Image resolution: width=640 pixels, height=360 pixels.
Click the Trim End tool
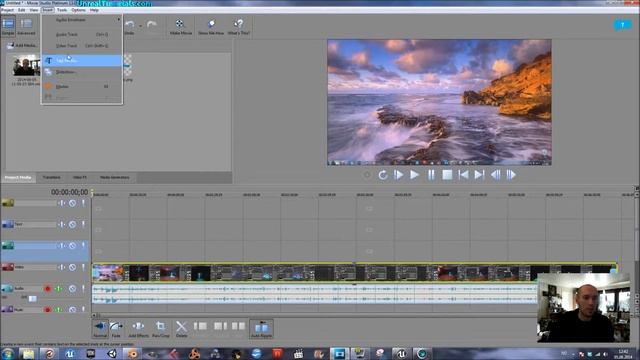(220, 326)
